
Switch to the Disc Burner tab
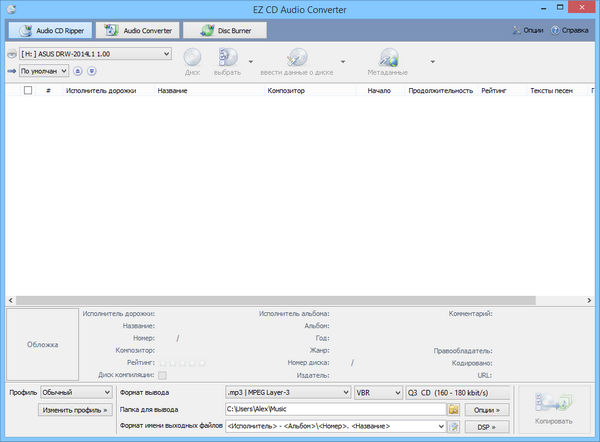(x=224, y=30)
